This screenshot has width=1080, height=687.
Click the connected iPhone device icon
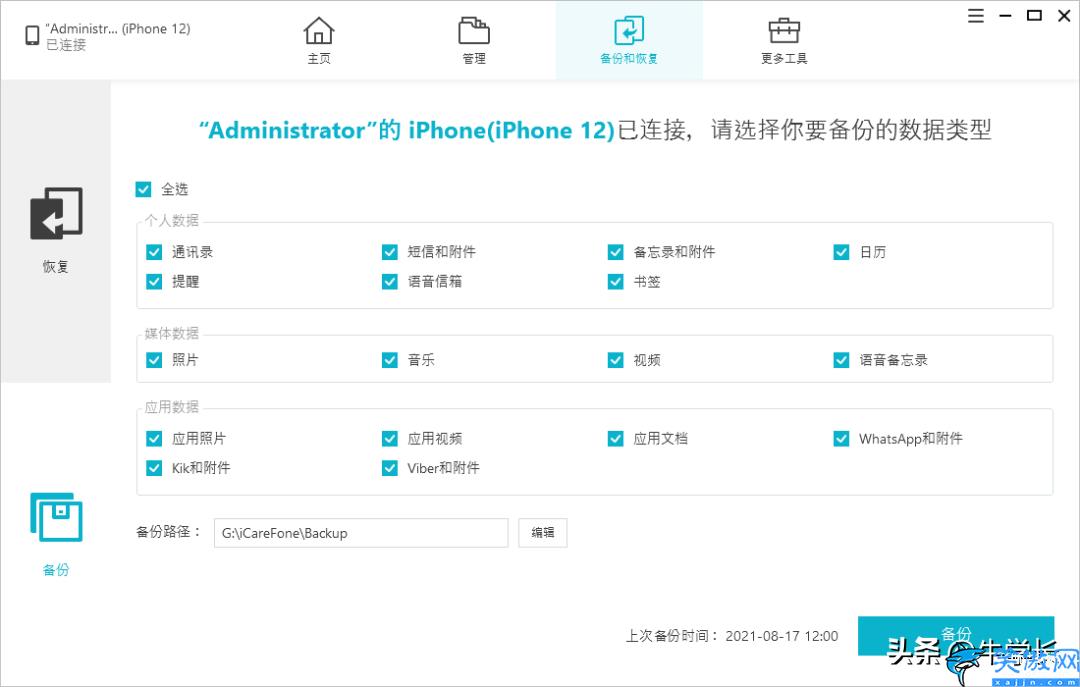pyautogui.click(x=32, y=35)
